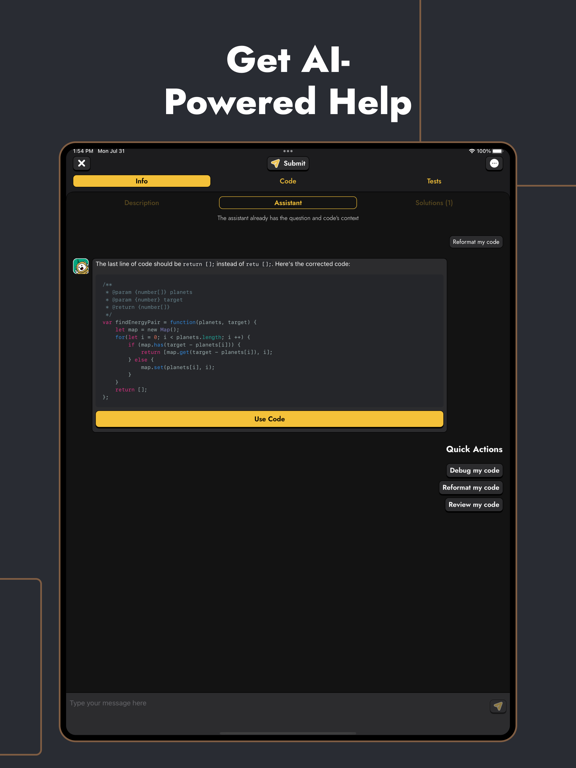This screenshot has height=768, width=576.
Task: Send message with paper plane icon
Action: tap(498, 706)
